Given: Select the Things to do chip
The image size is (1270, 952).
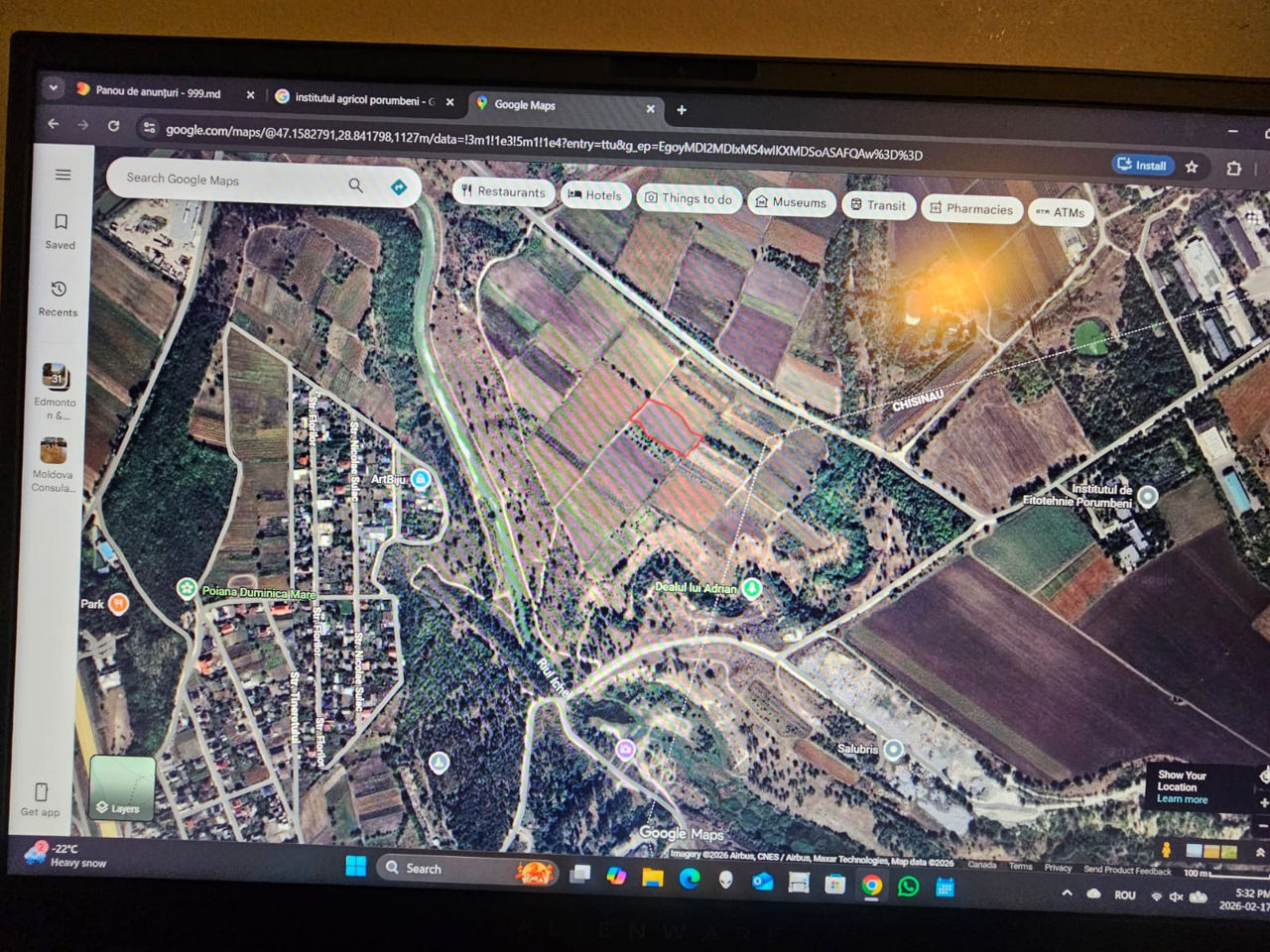Looking at the screenshot, I should pos(689,198).
